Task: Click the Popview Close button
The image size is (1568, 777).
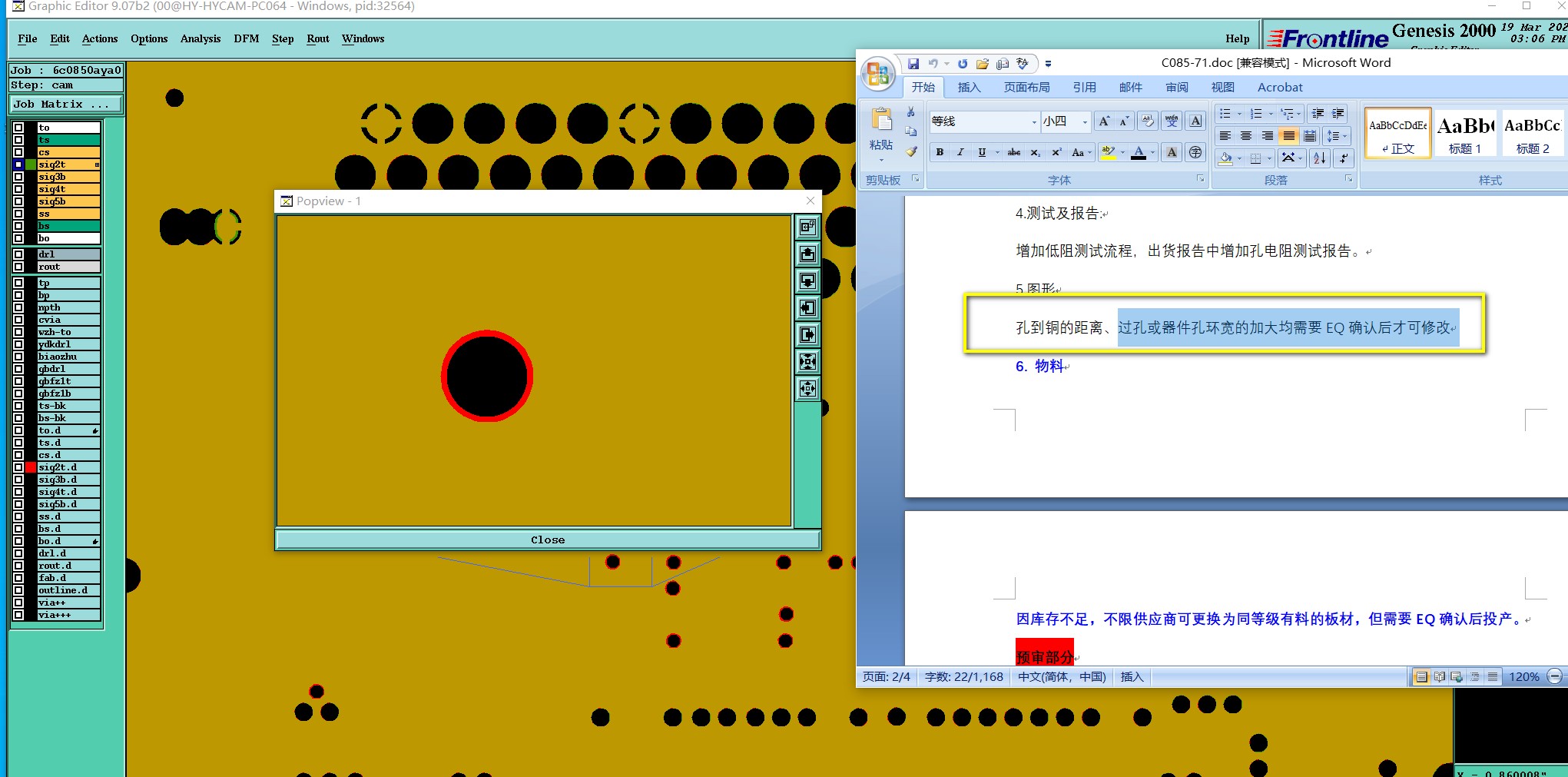Action: pyautogui.click(x=548, y=540)
